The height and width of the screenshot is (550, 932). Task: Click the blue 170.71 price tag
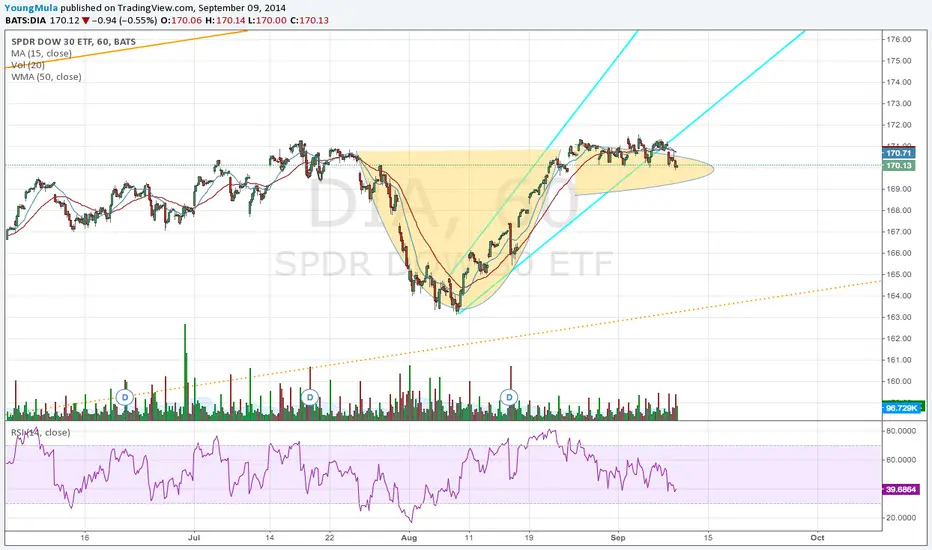pyautogui.click(x=898, y=153)
